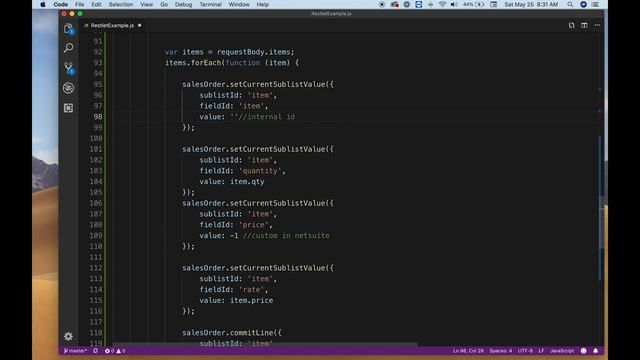Change end of line sequence LF

tap(541, 351)
